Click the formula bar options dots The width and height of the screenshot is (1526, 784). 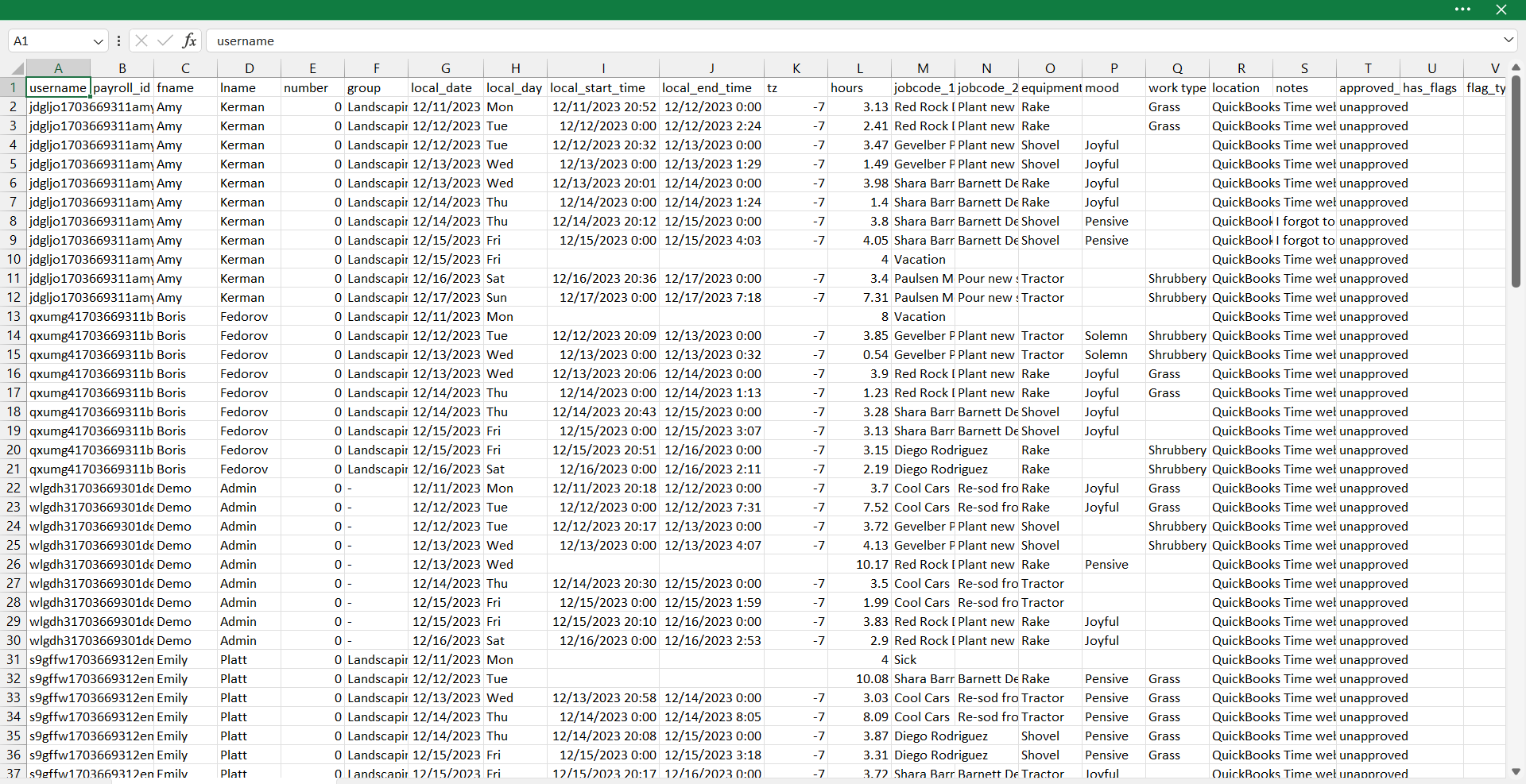coord(118,41)
